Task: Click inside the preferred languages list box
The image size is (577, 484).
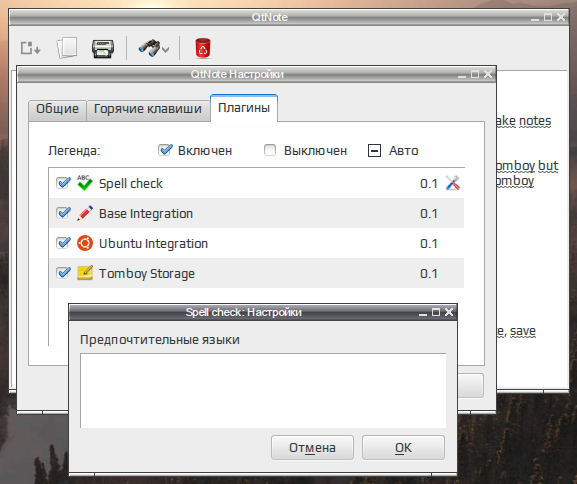Action: point(263,391)
